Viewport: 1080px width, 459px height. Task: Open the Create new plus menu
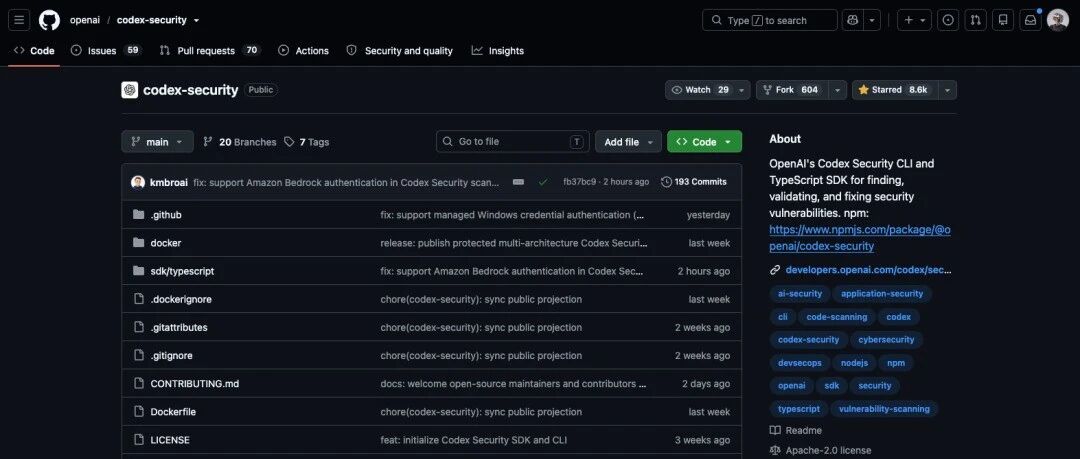coord(915,20)
